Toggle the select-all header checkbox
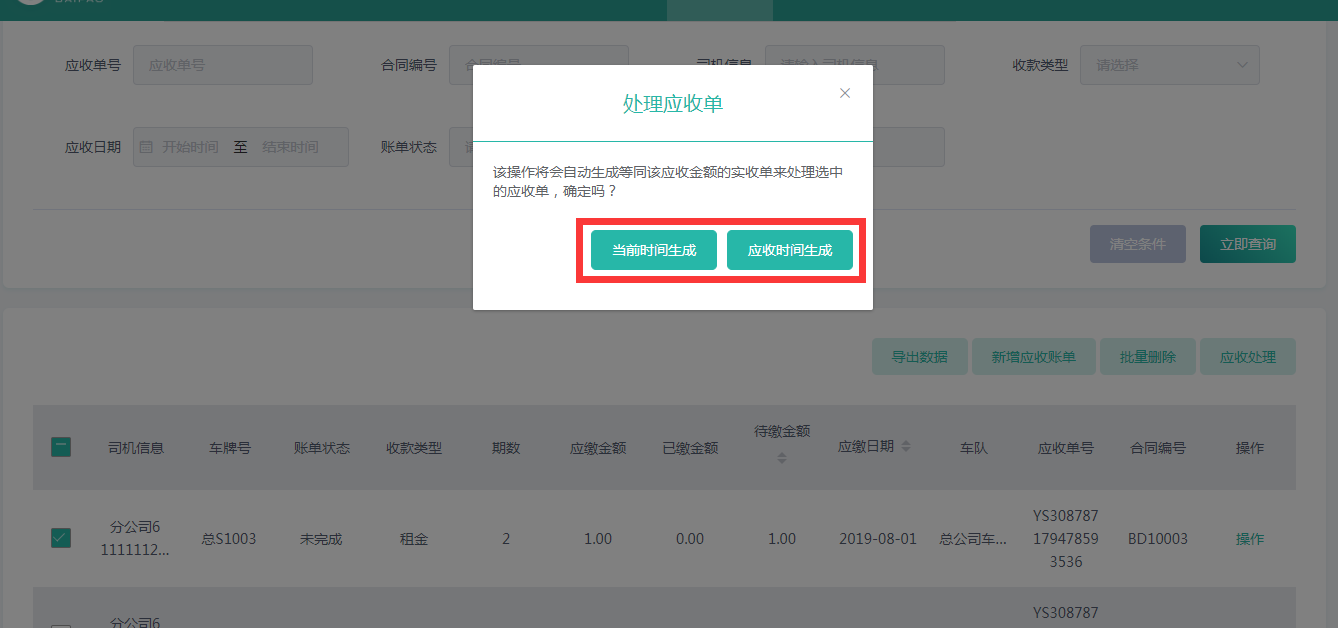This screenshot has height=628, width=1338. click(61, 447)
